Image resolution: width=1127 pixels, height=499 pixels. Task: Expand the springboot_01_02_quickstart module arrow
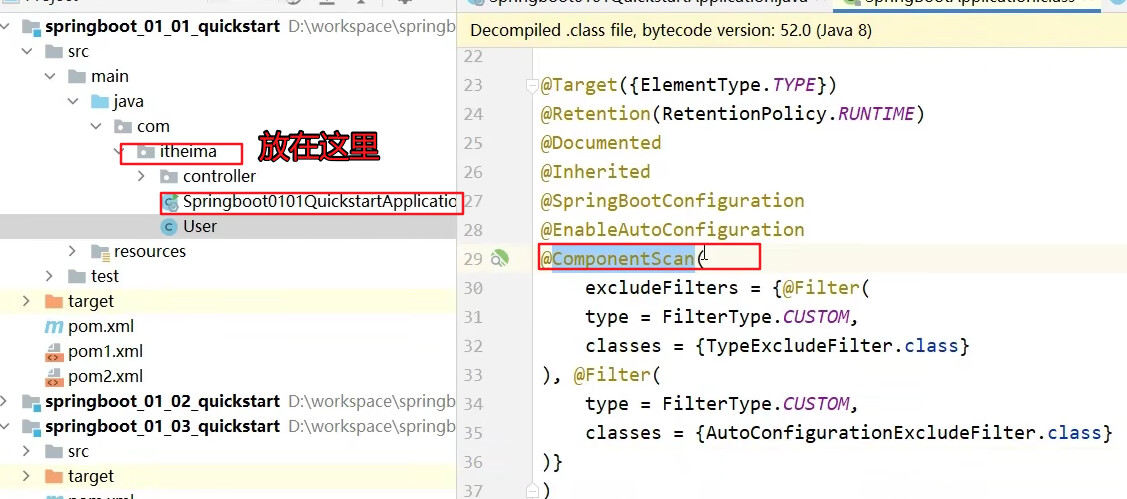6,400
